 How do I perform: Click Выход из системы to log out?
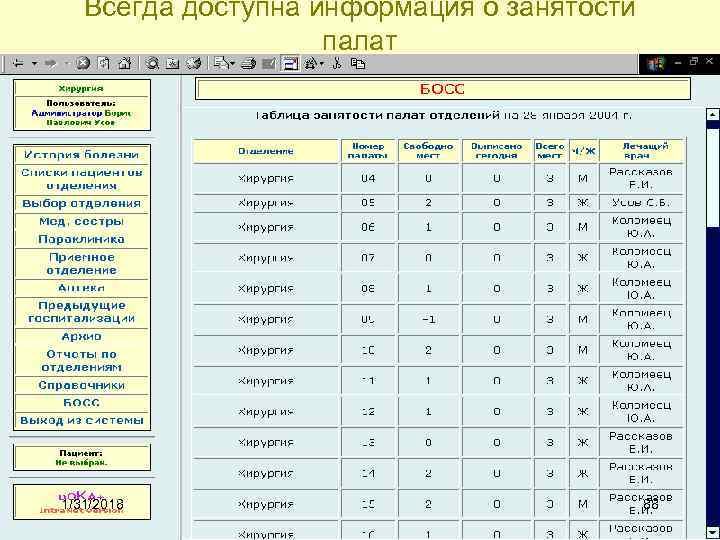coord(81,421)
